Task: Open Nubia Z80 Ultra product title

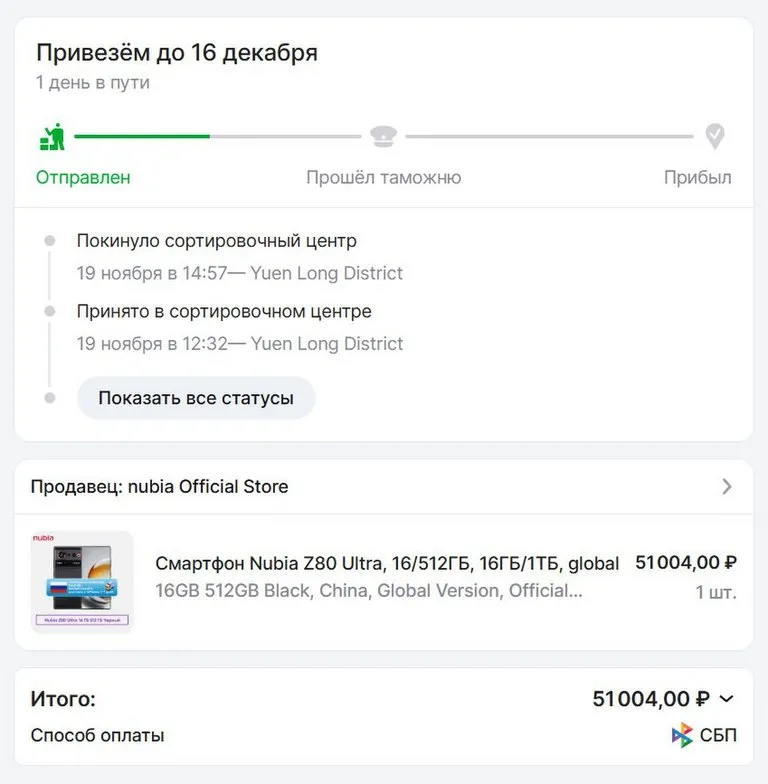Action: [x=387, y=563]
